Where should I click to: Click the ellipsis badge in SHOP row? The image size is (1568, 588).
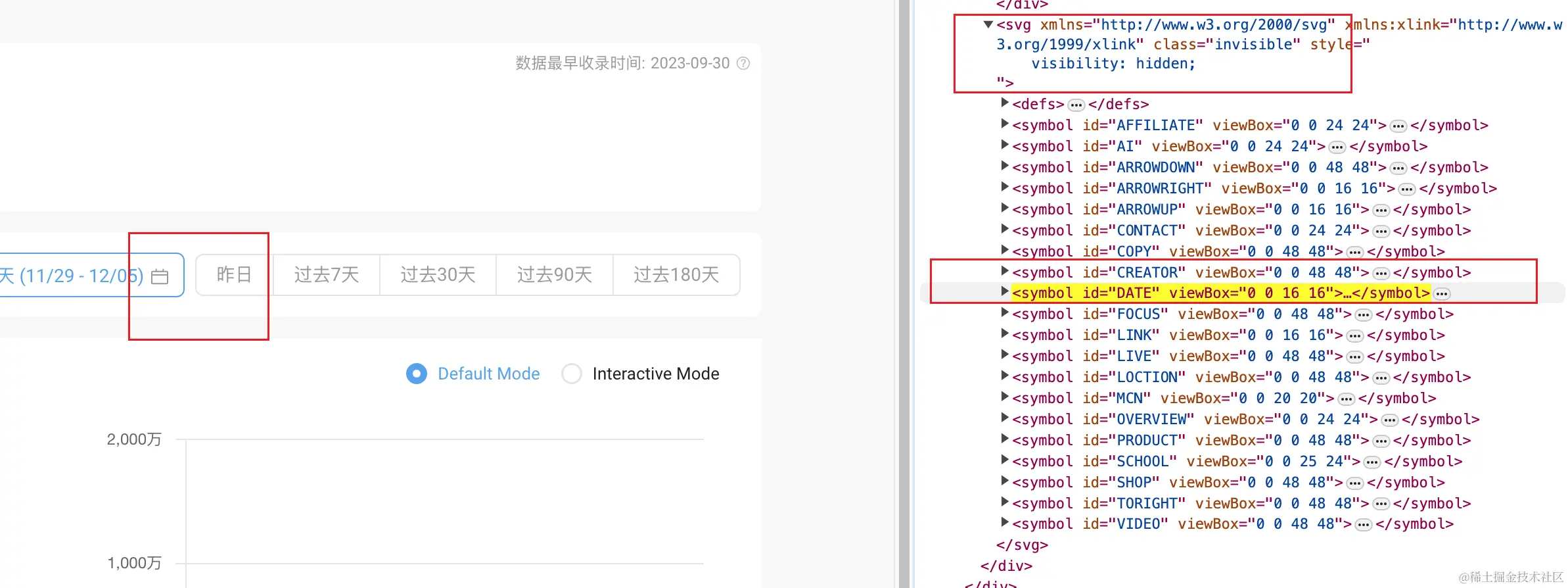(1355, 483)
